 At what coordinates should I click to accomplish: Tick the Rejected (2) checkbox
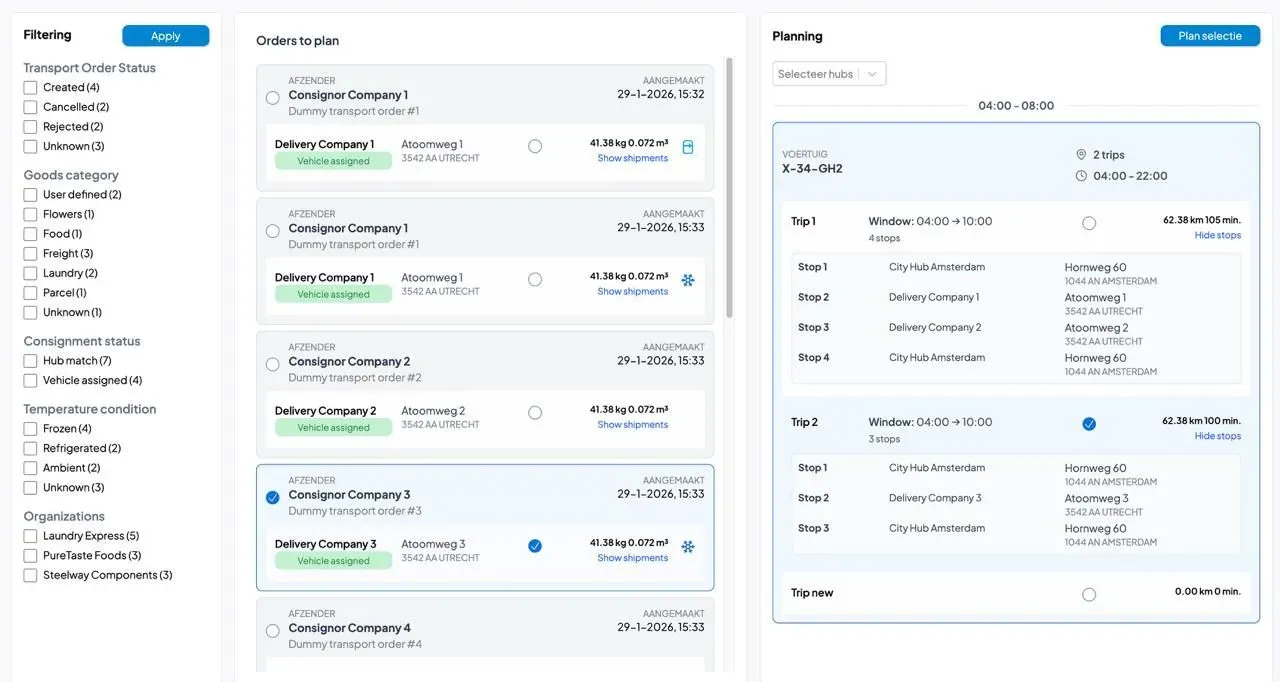(30, 127)
